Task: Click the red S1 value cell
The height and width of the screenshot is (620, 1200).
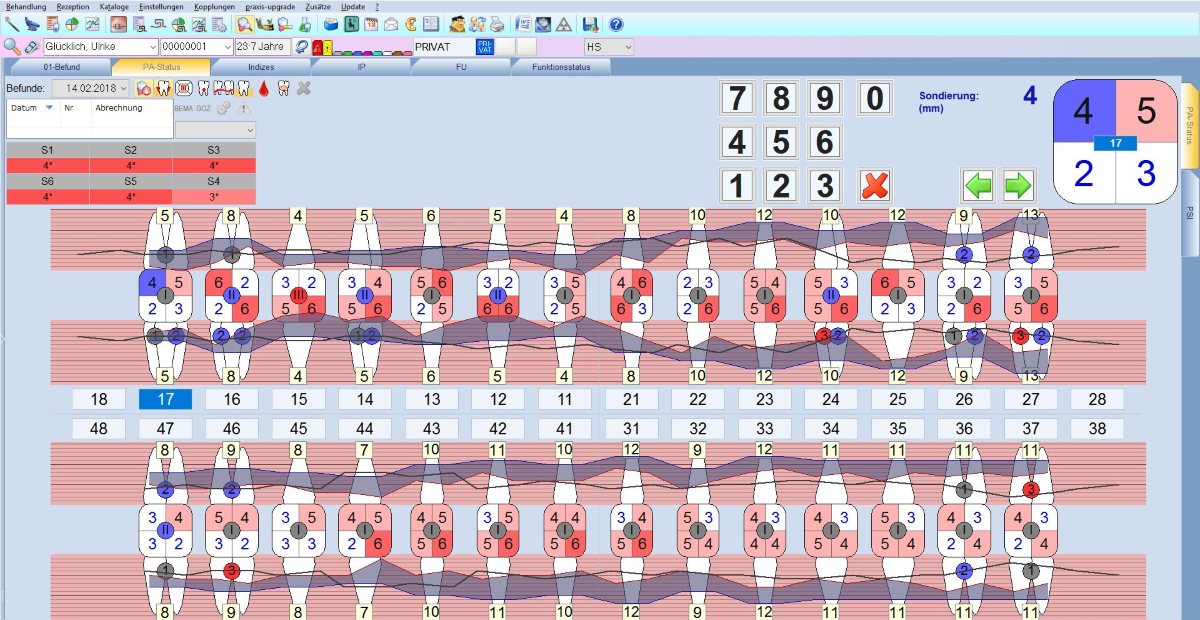Action: point(47,165)
